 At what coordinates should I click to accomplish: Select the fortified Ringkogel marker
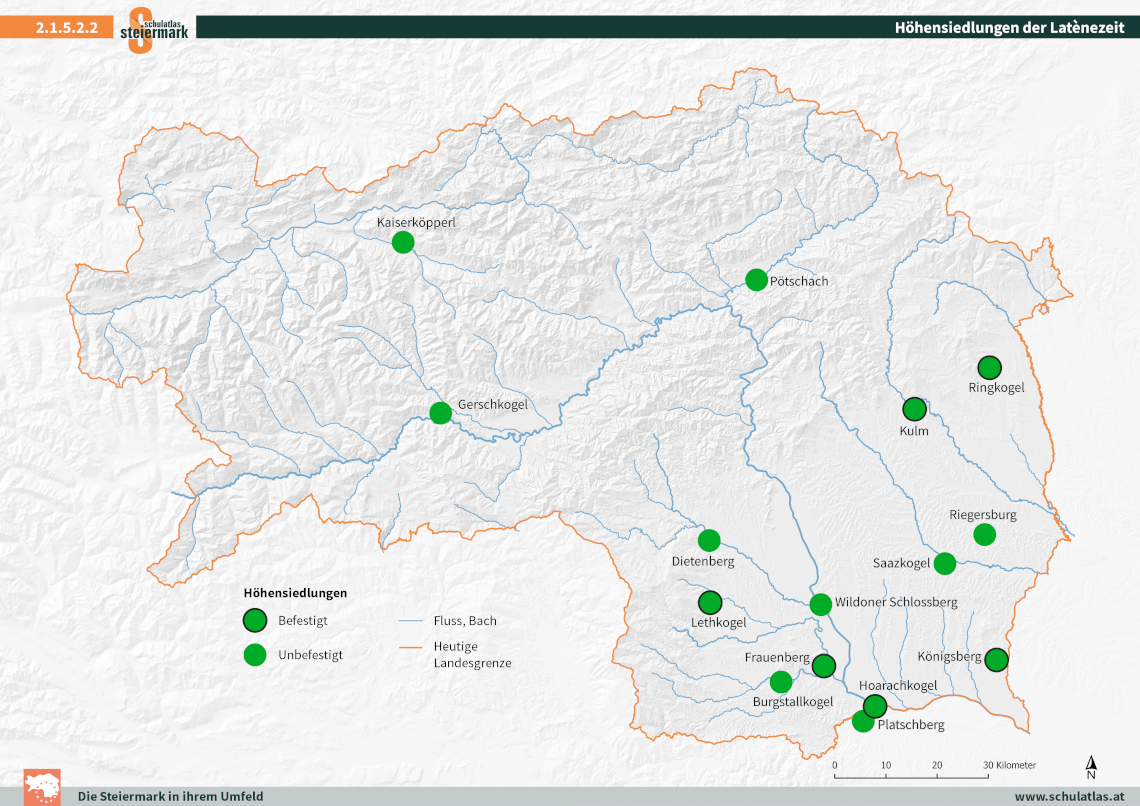(x=989, y=368)
